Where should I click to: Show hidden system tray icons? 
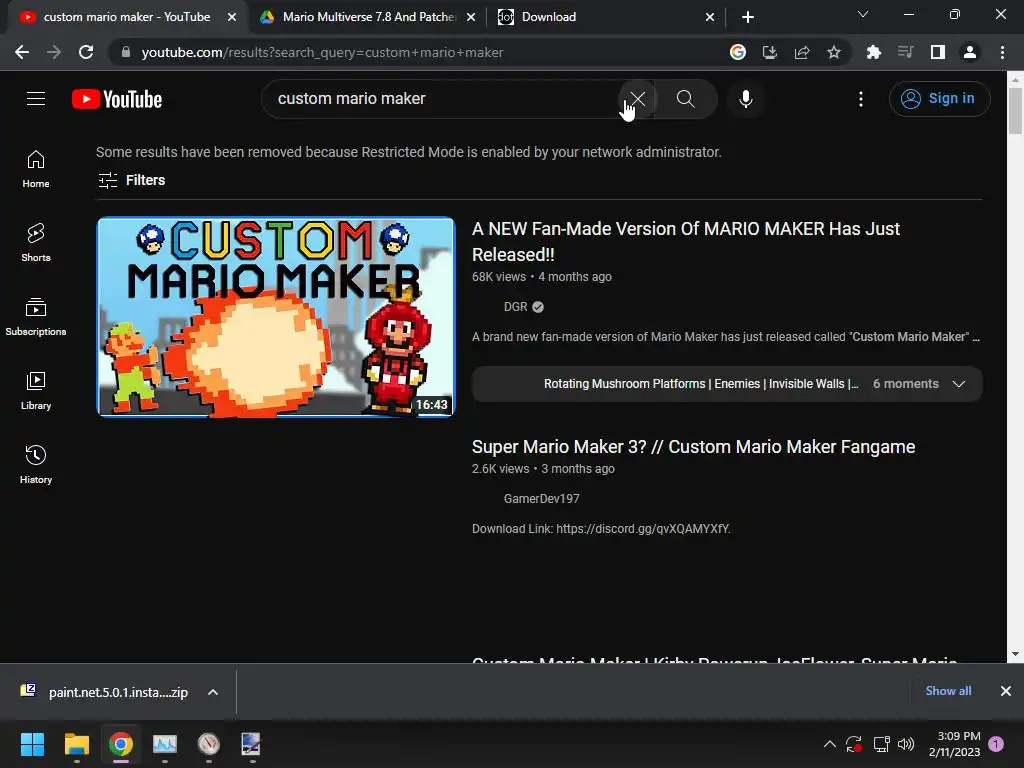(x=829, y=744)
